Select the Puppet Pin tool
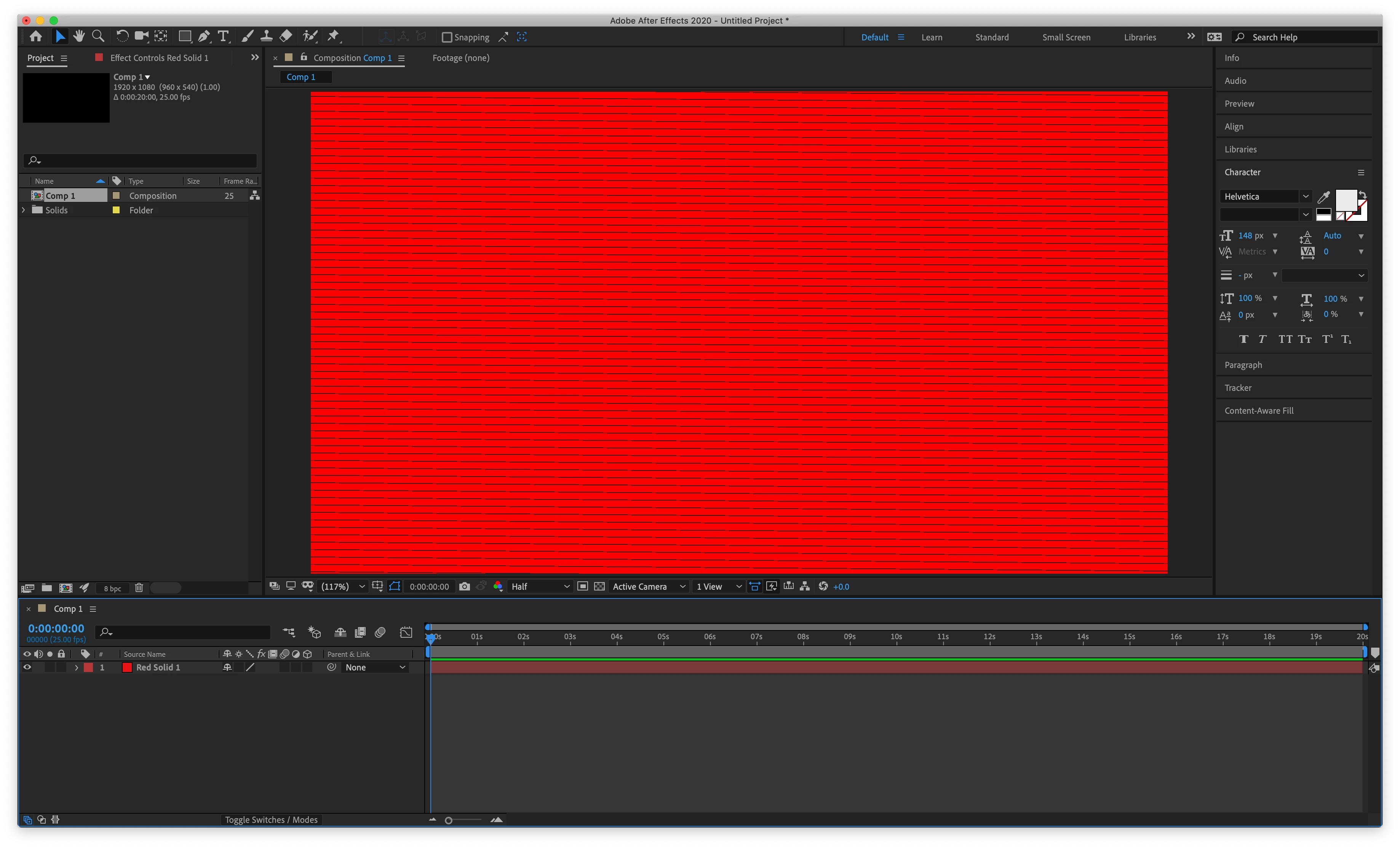Screen dimensions: 1400x848 coord(334,36)
